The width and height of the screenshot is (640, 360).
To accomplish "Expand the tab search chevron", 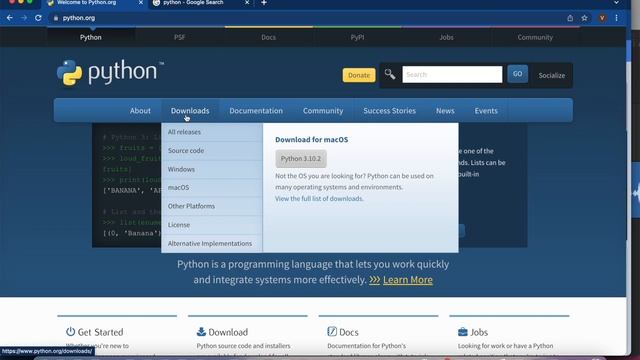I will click(616, 3).
